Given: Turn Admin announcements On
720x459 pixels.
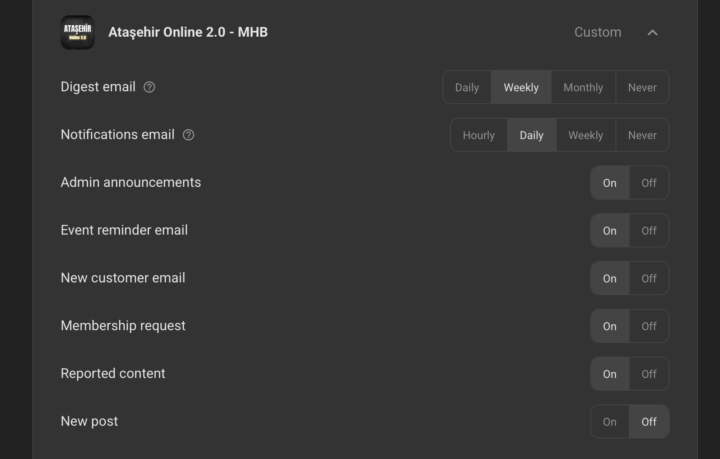Looking at the screenshot, I should coord(610,183).
